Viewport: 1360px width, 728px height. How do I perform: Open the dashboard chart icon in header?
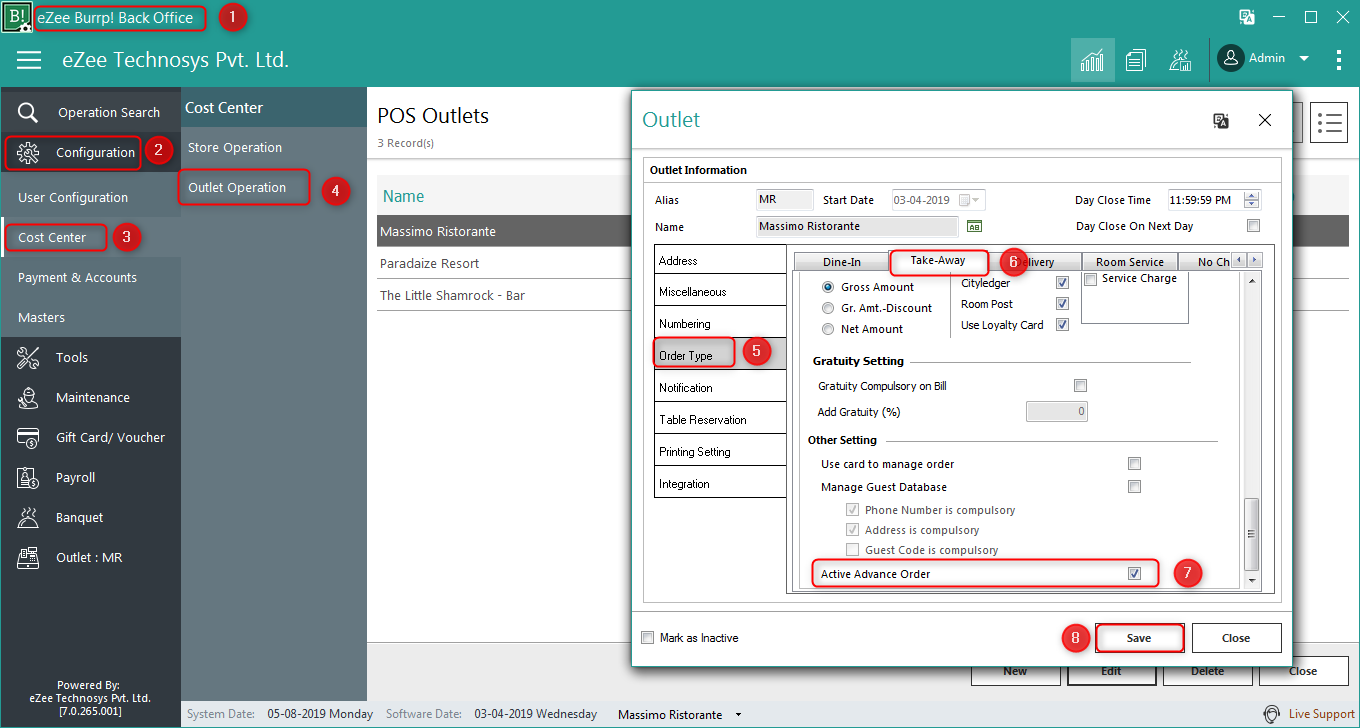coord(1093,60)
